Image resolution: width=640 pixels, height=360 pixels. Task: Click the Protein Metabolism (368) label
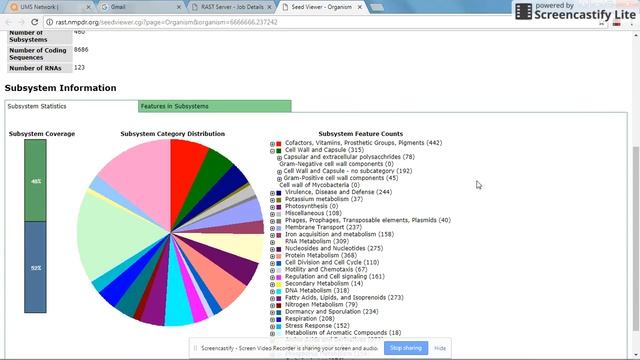pyautogui.click(x=320, y=255)
